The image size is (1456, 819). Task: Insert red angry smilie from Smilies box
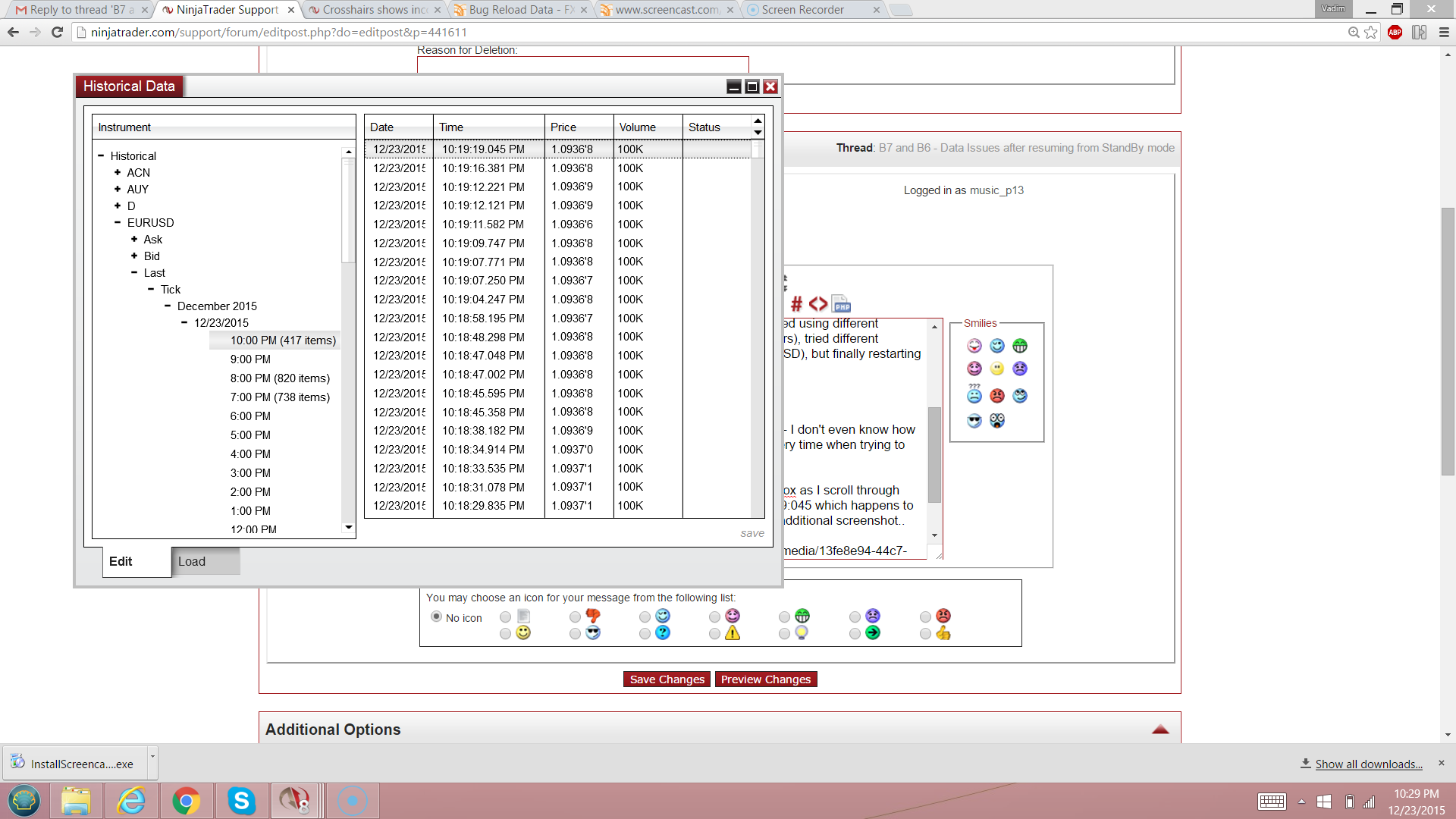coord(996,395)
